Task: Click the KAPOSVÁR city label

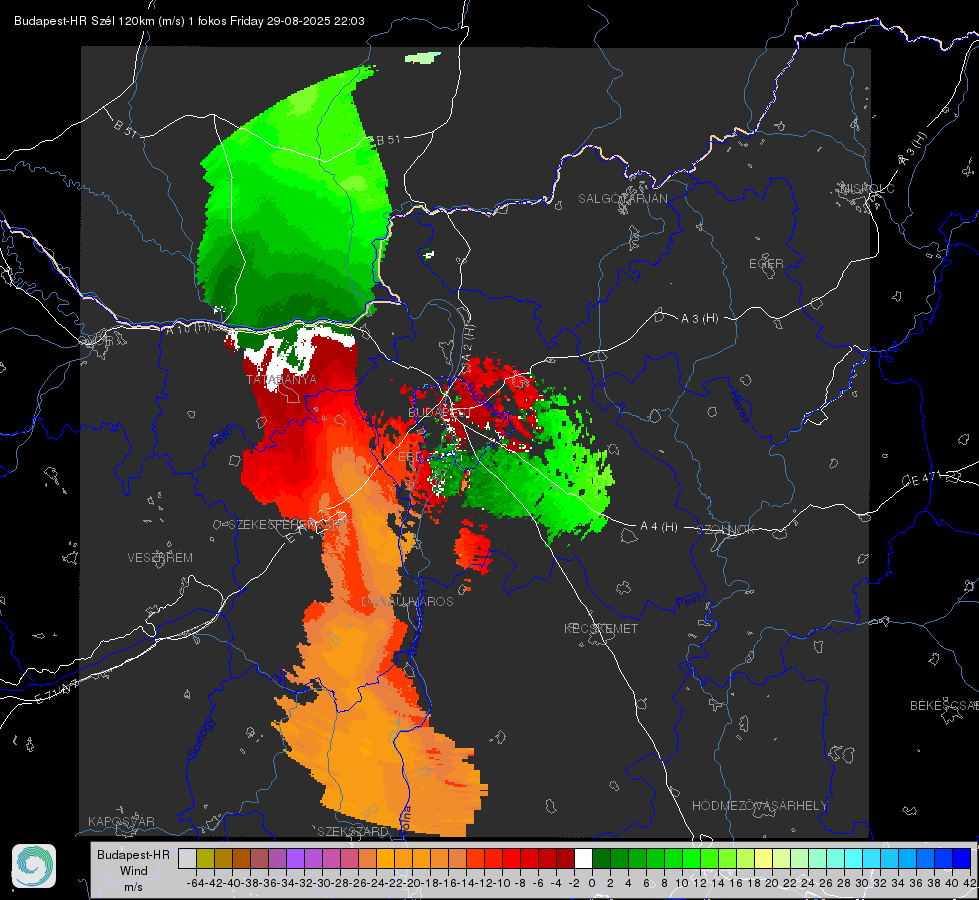Action: 121,821
